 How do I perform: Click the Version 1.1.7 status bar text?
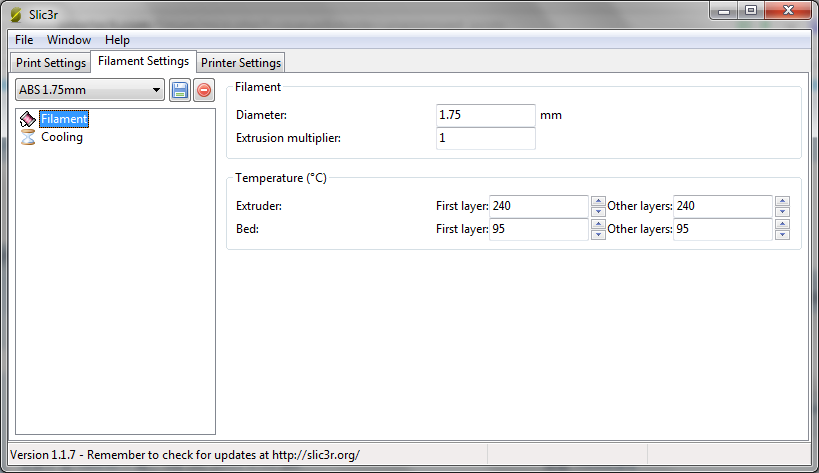185,455
